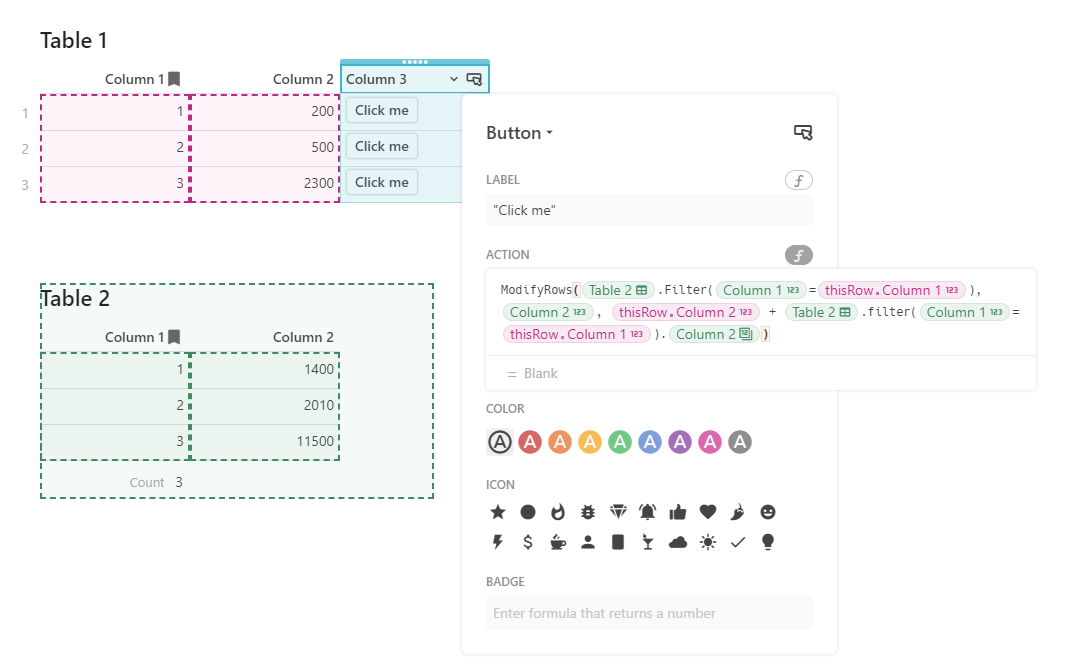Click the LABEL field containing "Click me"

pos(649,210)
